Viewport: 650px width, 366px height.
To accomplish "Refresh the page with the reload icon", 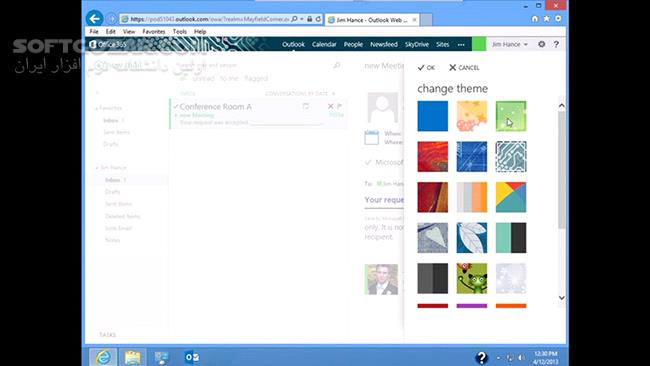I will (x=318, y=19).
